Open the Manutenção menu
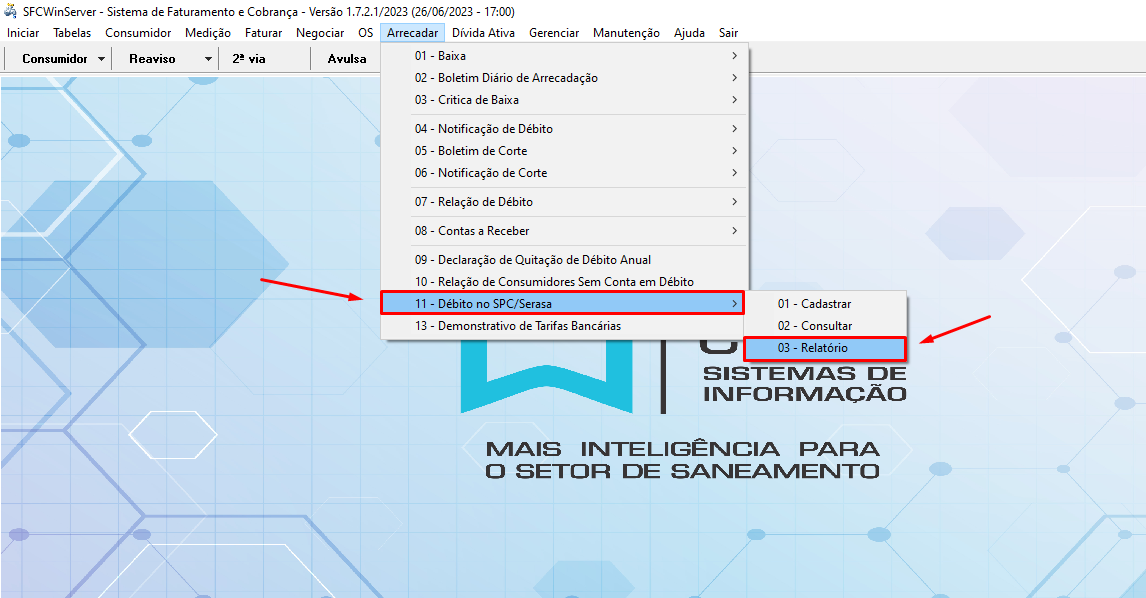1146x598 pixels. click(x=626, y=33)
